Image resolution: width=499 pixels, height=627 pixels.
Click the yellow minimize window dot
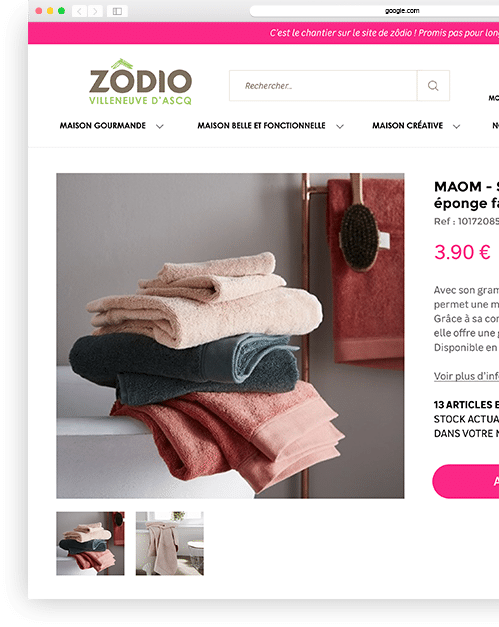[50, 11]
